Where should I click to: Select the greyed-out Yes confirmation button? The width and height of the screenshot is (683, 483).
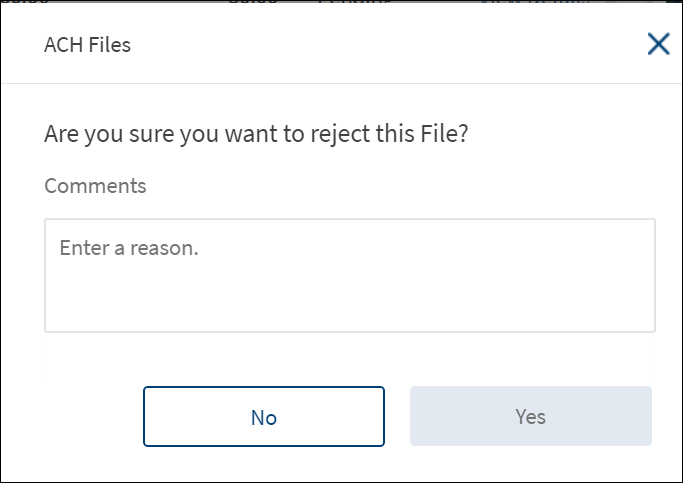(x=530, y=416)
